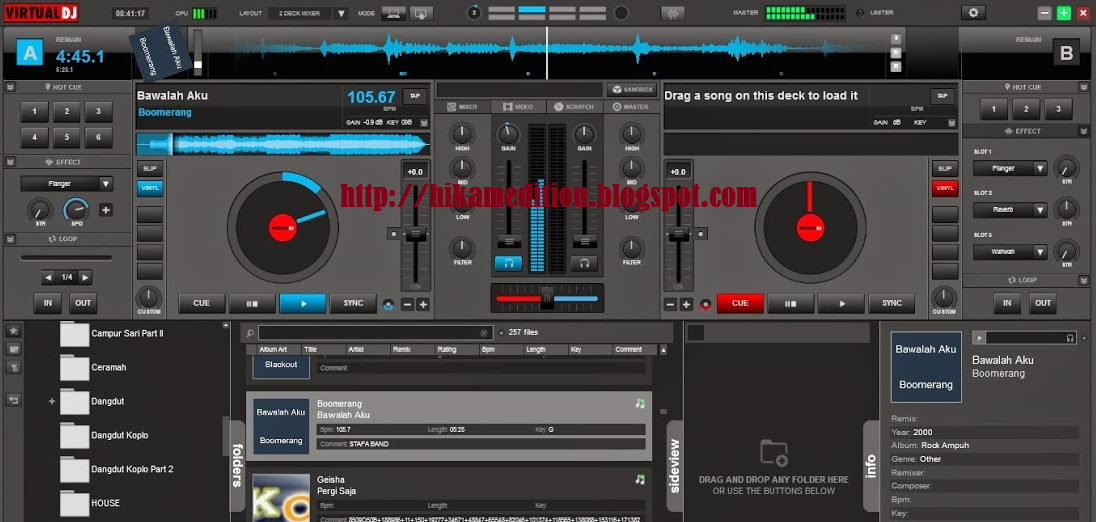
Task: Increase deck A pitch with plus button
Action: [x=423, y=304]
